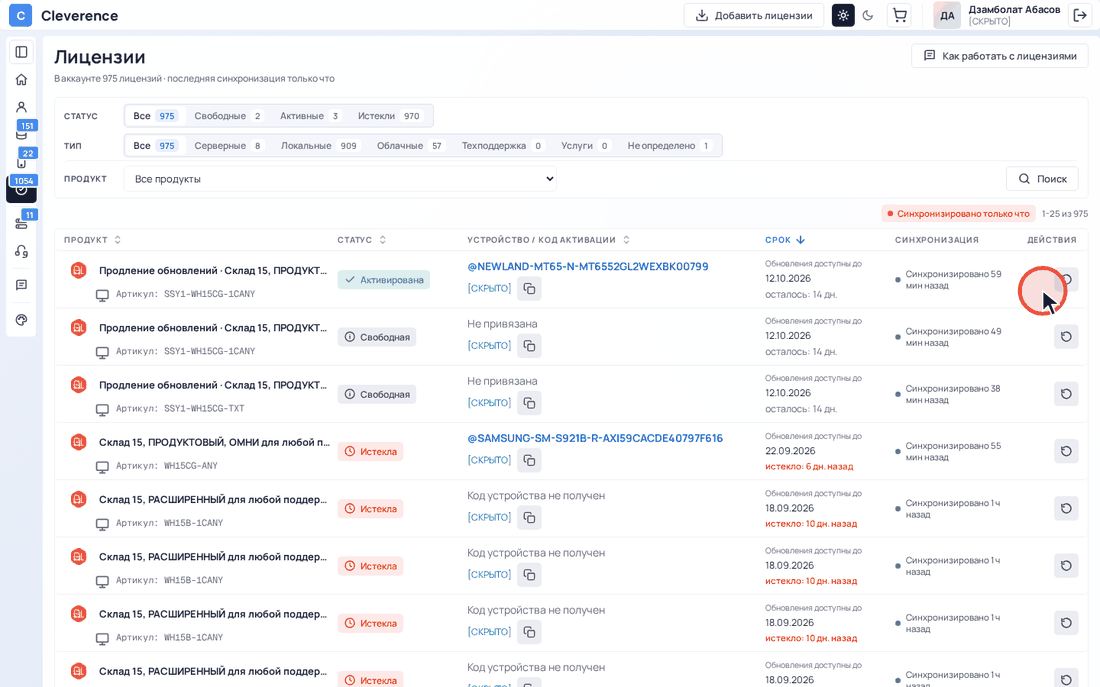
Task: Open the shopping cart icon
Action: [899, 15]
